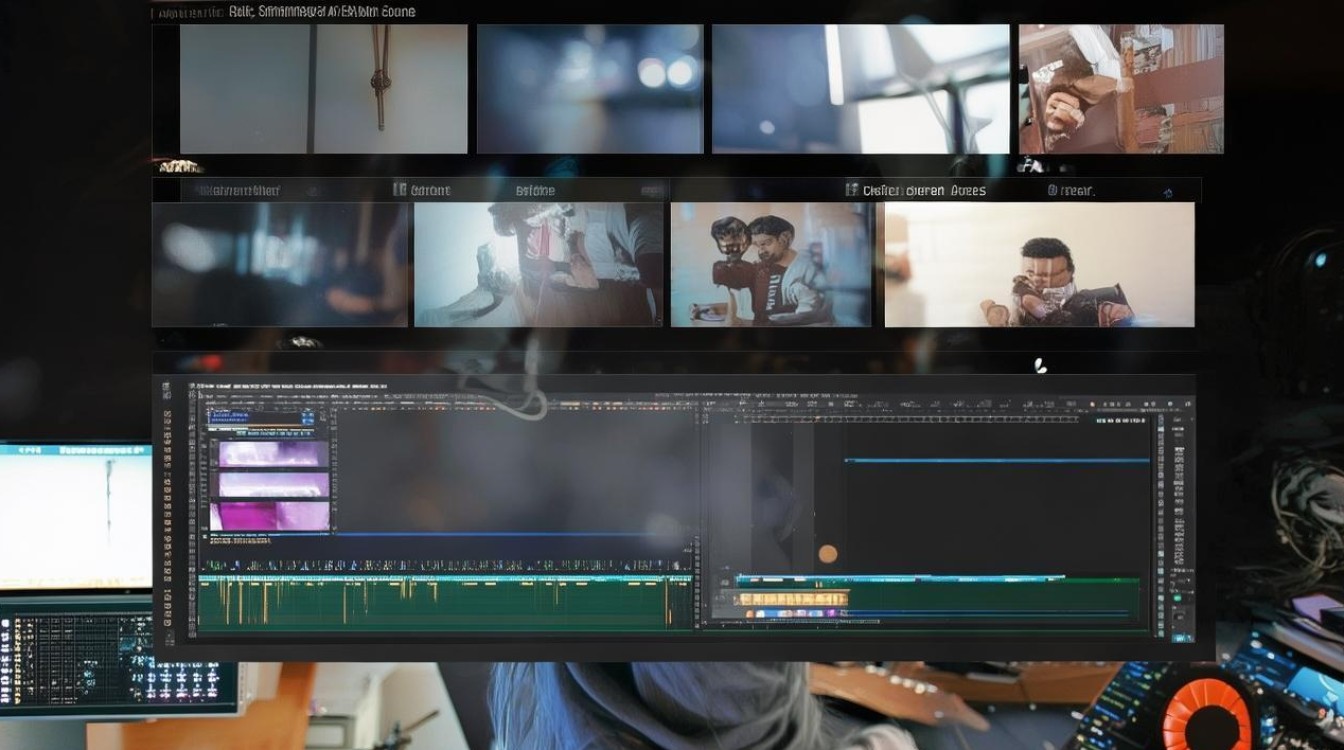Click the icon beside "Cisfien cieren" label
The width and height of the screenshot is (1344, 750).
(852, 189)
